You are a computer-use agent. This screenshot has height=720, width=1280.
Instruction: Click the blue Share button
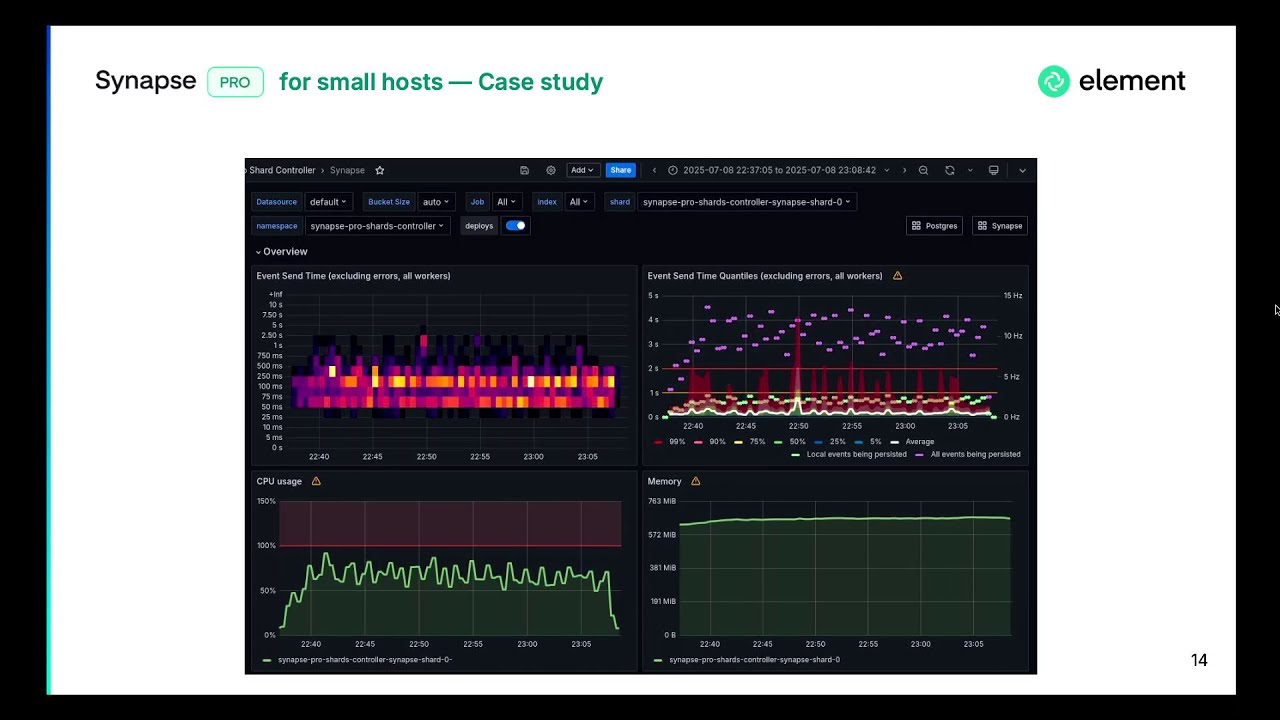click(x=621, y=170)
